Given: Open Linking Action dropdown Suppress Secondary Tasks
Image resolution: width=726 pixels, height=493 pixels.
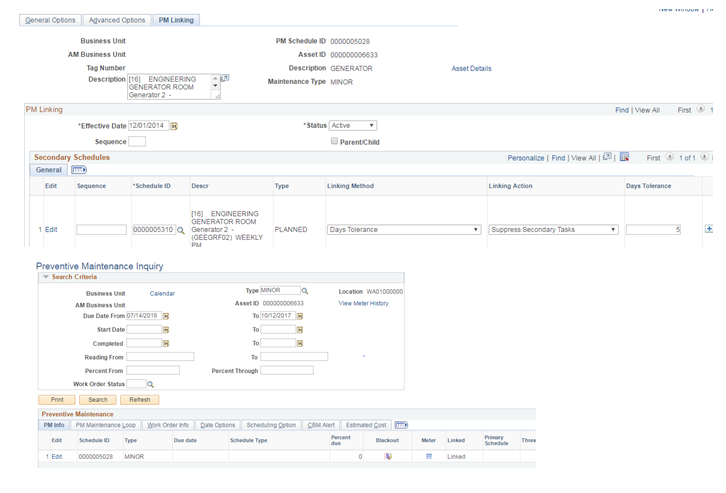Looking at the screenshot, I should tap(553, 230).
